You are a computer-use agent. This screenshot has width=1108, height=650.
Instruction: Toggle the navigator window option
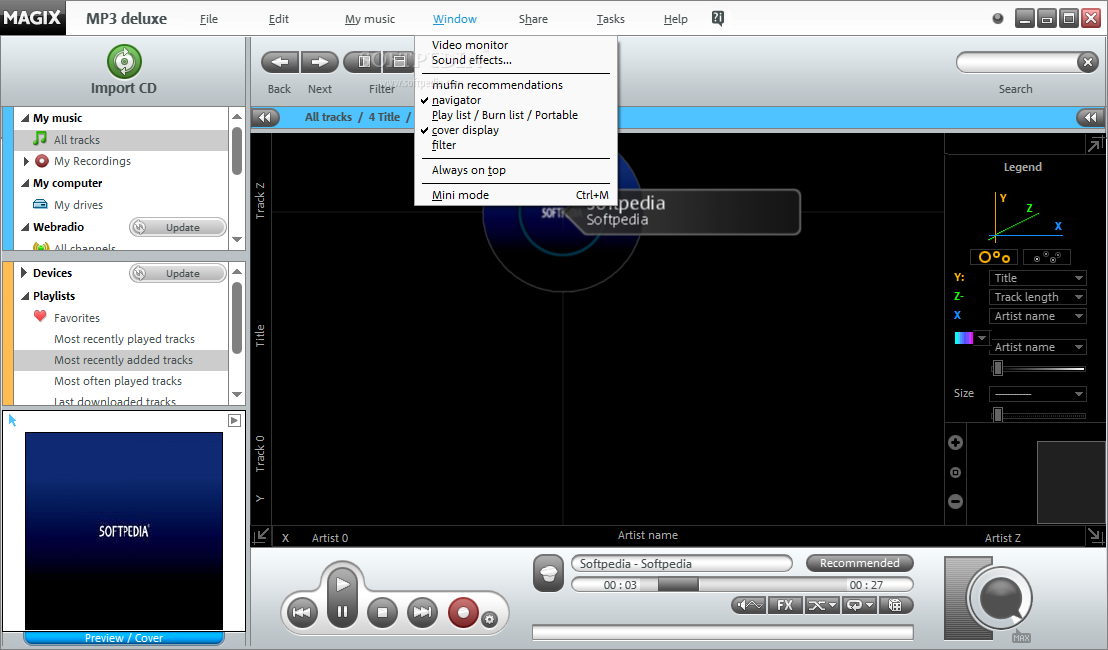click(x=456, y=100)
